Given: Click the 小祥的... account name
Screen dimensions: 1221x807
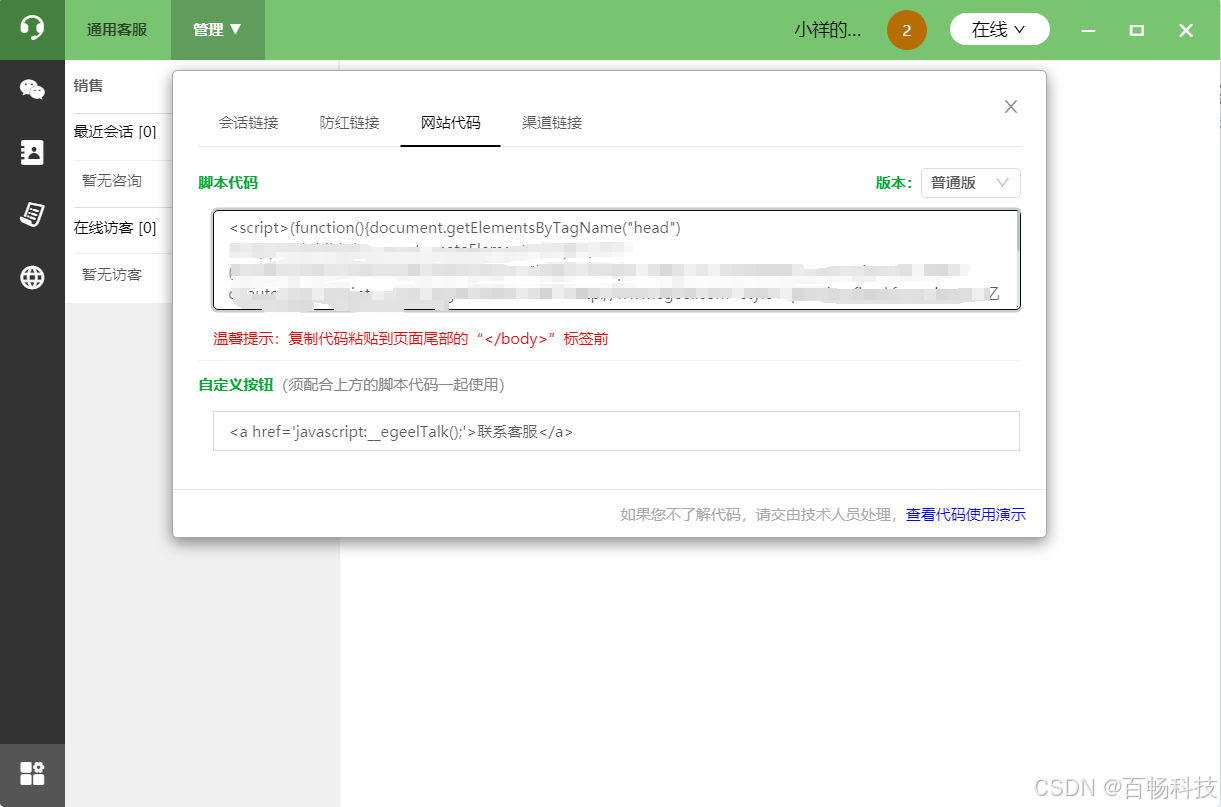Looking at the screenshot, I should [828, 30].
